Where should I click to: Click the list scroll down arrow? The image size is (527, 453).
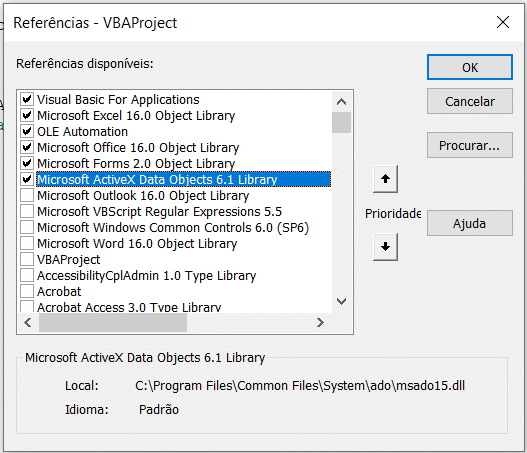(341, 301)
